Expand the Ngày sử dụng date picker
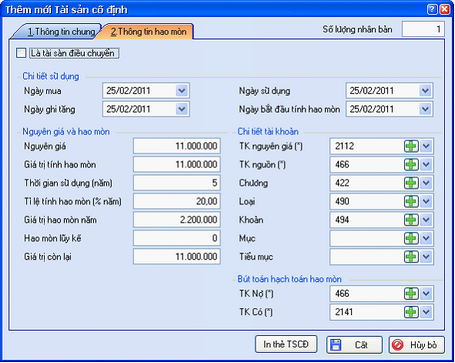455x363 pixels. [x=425, y=91]
